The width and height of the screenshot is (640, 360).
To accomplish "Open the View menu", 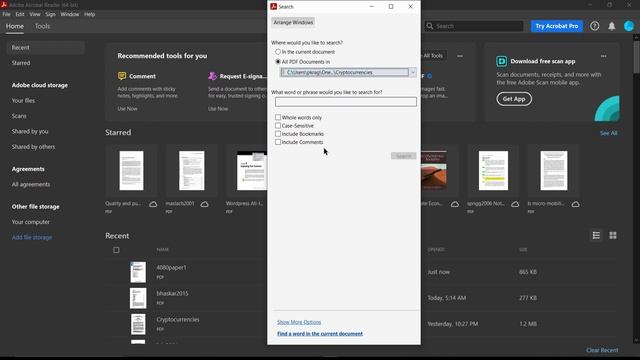I will click(35, 14).
